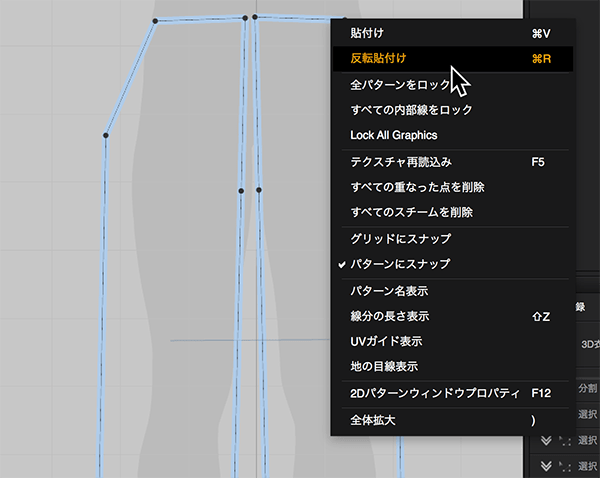Remove all steam with すべてのスチームを削除
This screenshot has width=600, height=478.
click(411, 212)
